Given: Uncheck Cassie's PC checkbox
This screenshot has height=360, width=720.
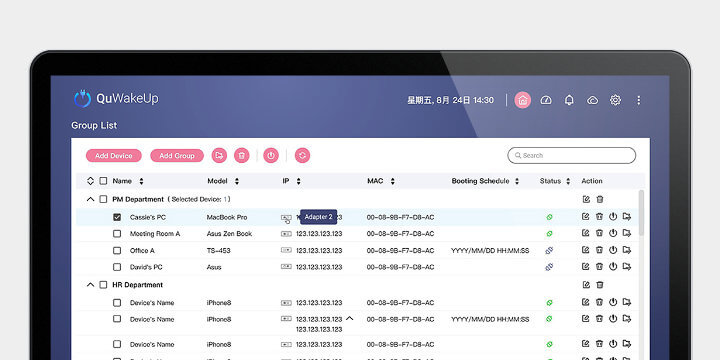Looking at the screenshot, I should click(x=117, y=217).
